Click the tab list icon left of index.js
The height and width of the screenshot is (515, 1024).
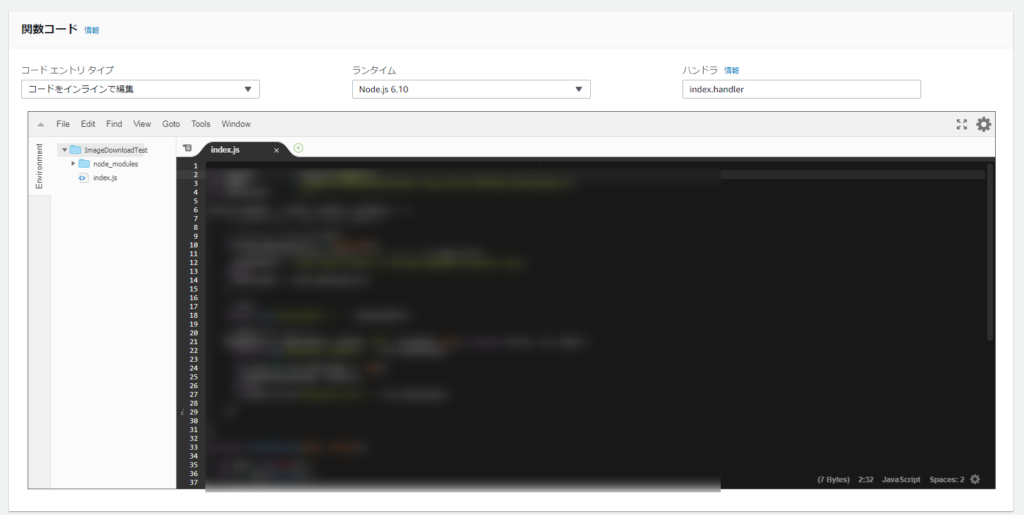(x=187, y=148)
